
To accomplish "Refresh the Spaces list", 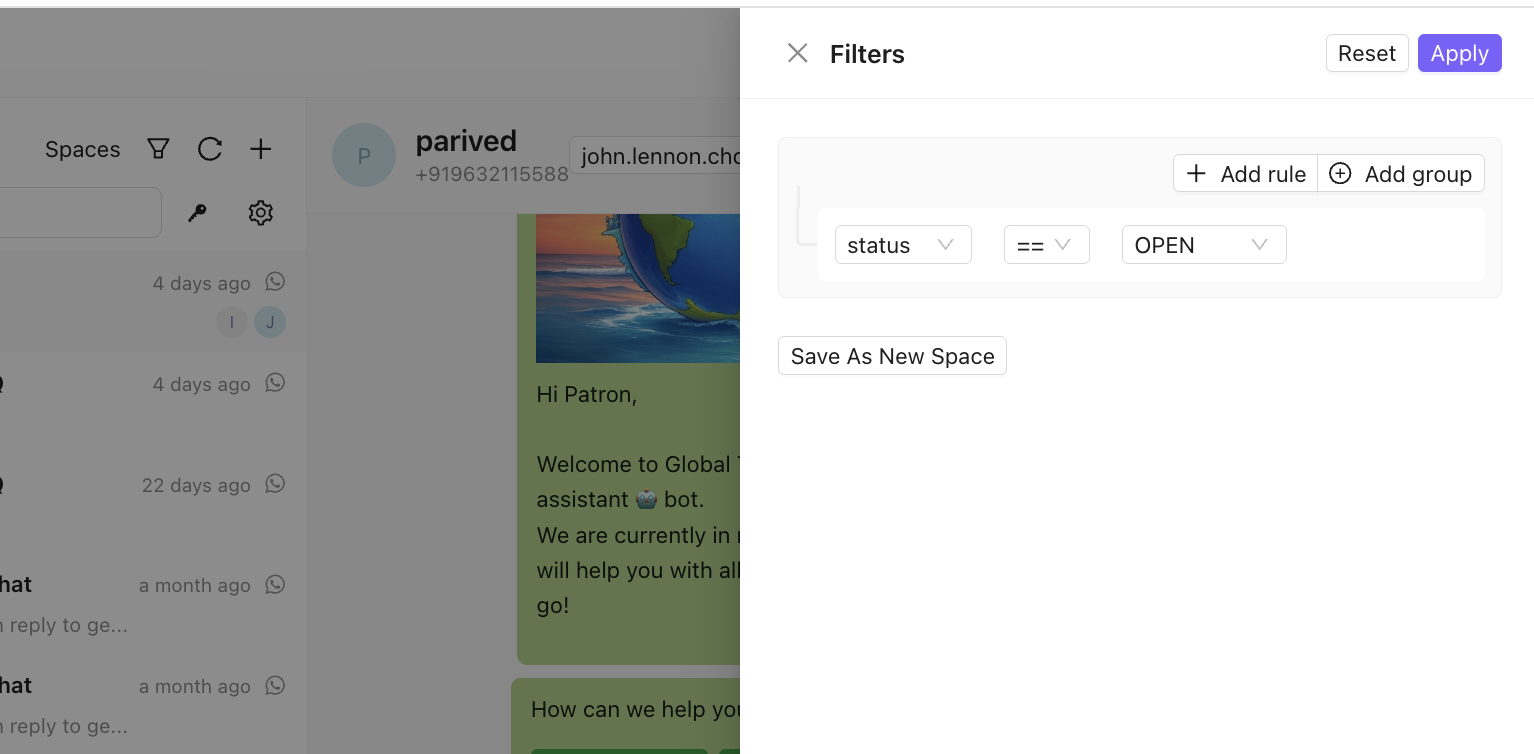I will tap(209, 148).
